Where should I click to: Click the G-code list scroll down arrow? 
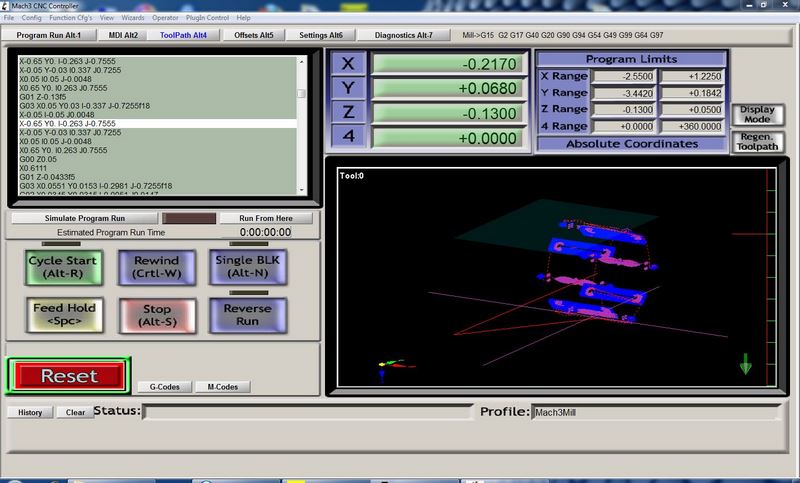click(x=302, y=190)
